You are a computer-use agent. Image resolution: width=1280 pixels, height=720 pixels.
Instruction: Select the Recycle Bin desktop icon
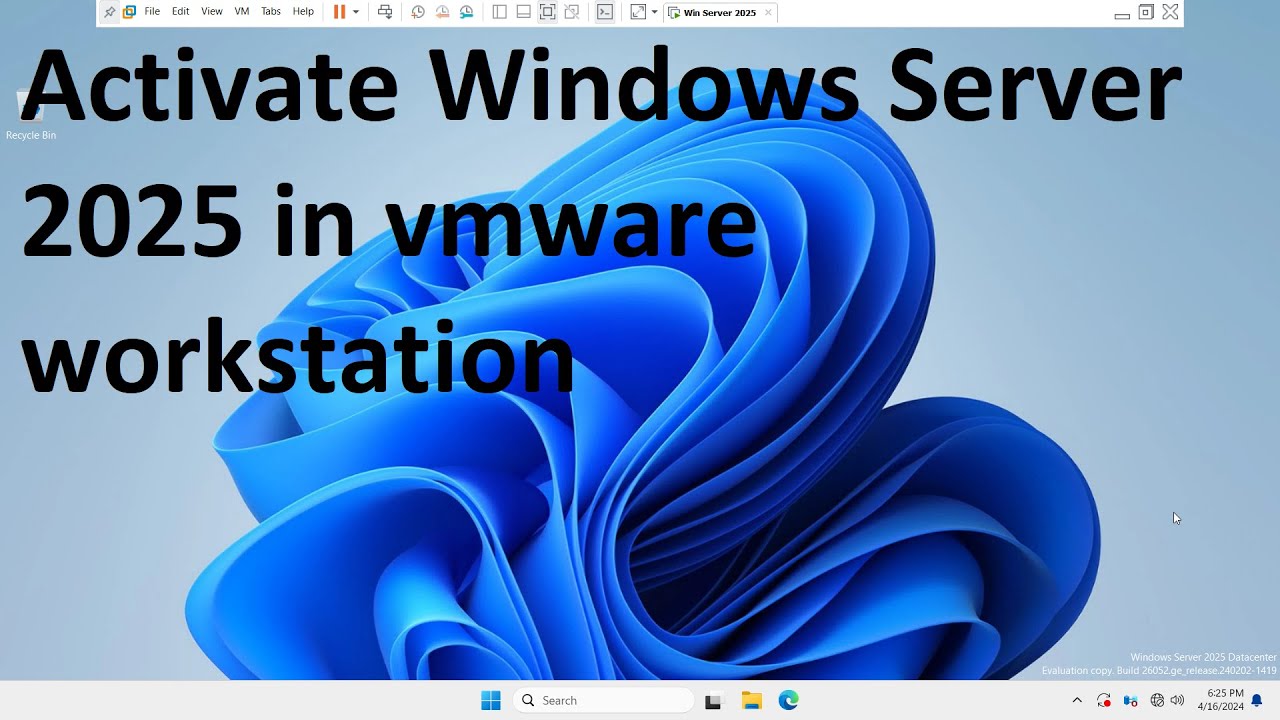30,115
